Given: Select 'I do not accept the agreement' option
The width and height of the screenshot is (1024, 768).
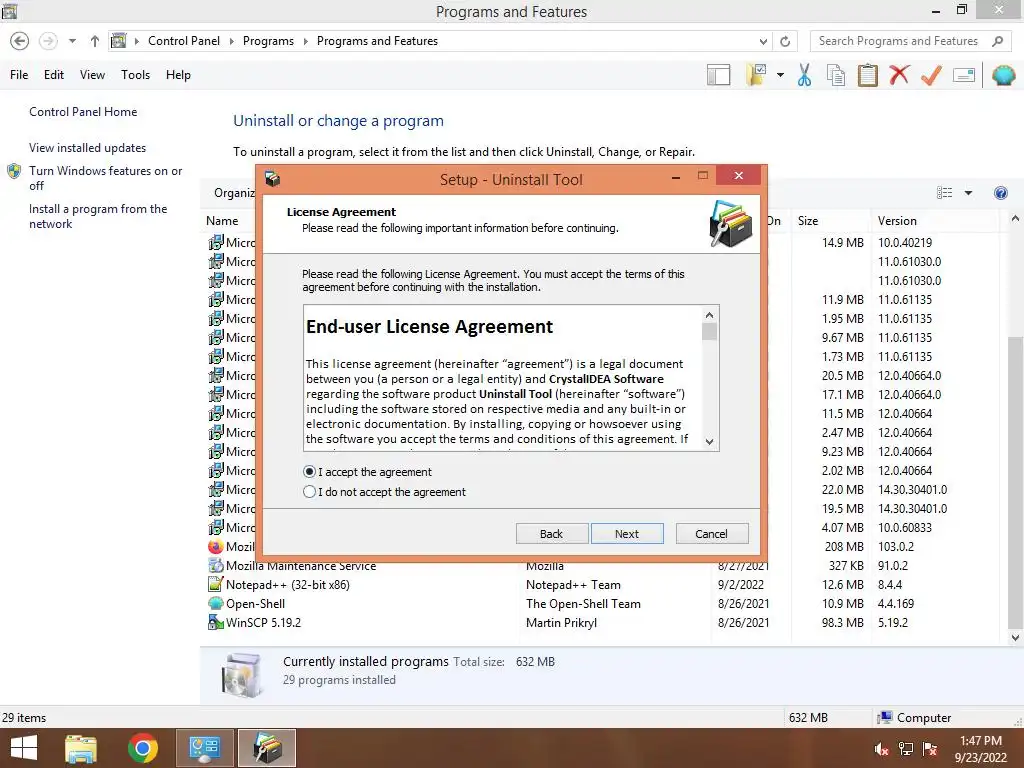Looking at the screenshot, I should click(x=310, y=492).
